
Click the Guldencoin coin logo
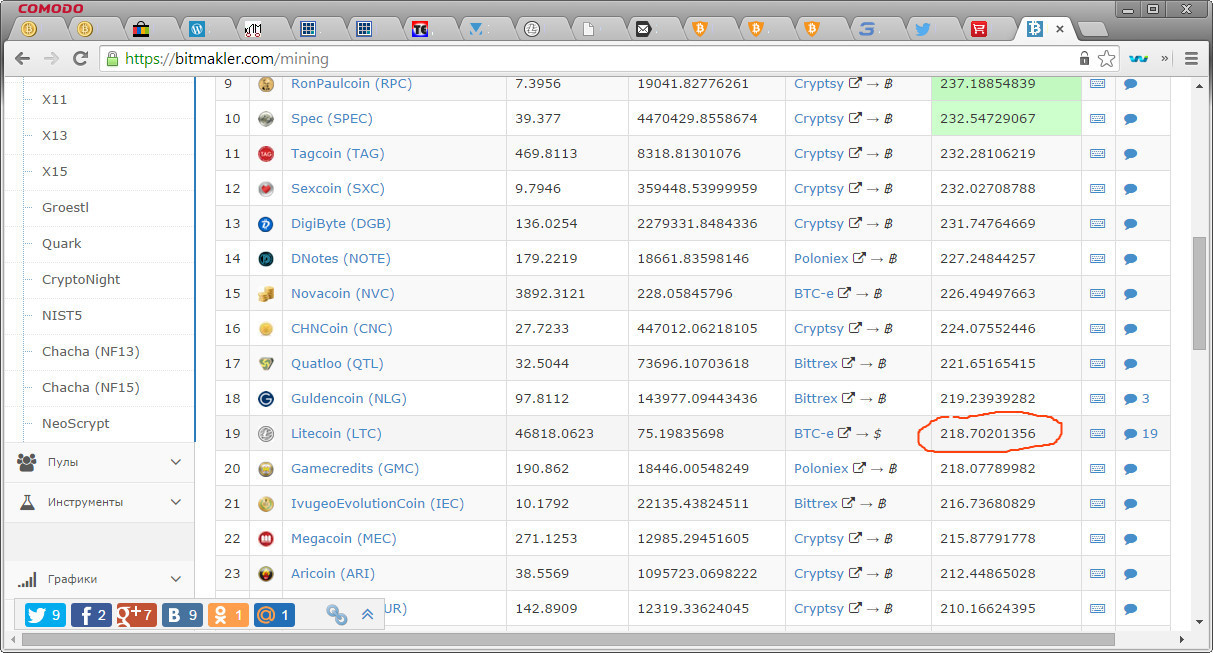[266, 399]
